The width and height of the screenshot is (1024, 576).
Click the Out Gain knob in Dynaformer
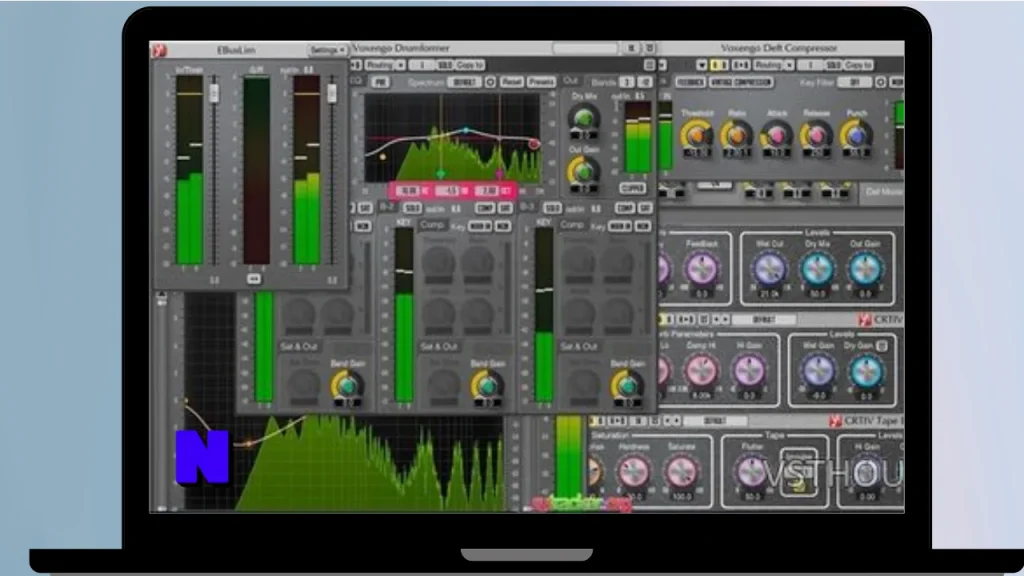583,171
